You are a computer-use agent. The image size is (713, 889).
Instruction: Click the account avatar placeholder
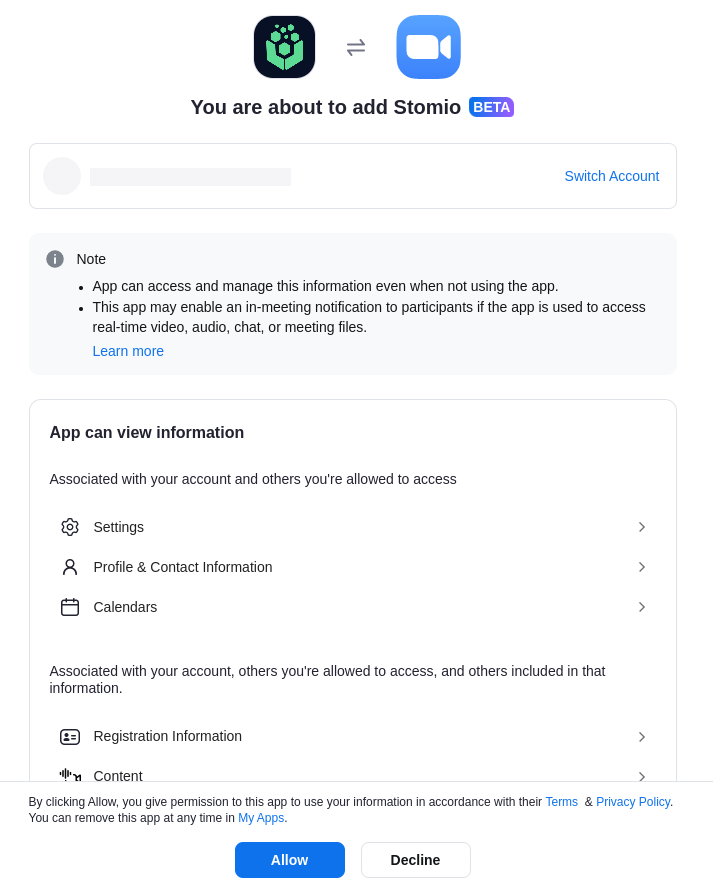tap(62, 176)
